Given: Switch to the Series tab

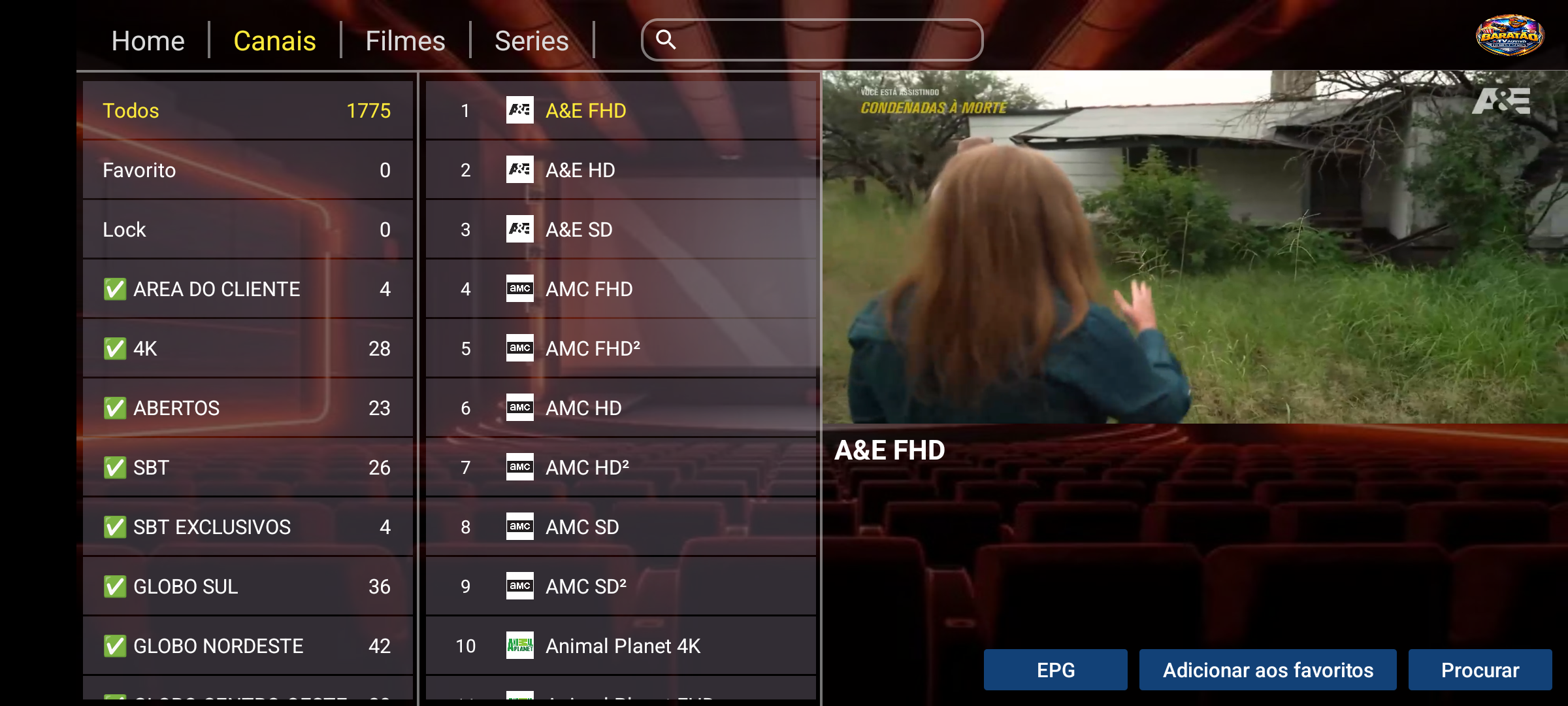Looking at the screenshot, I should (x=531, y=41).
